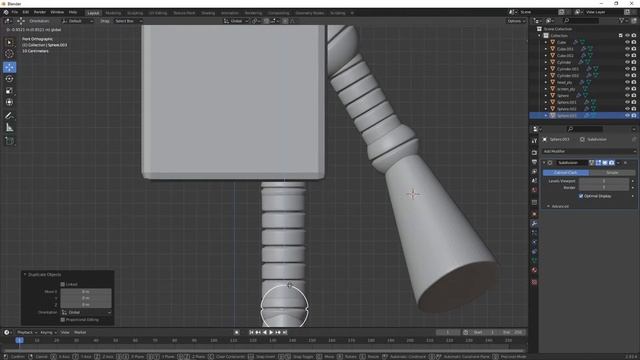Expand the Cube.002 tree item
This screenshot has width=640, height=360.
[546, 56]
